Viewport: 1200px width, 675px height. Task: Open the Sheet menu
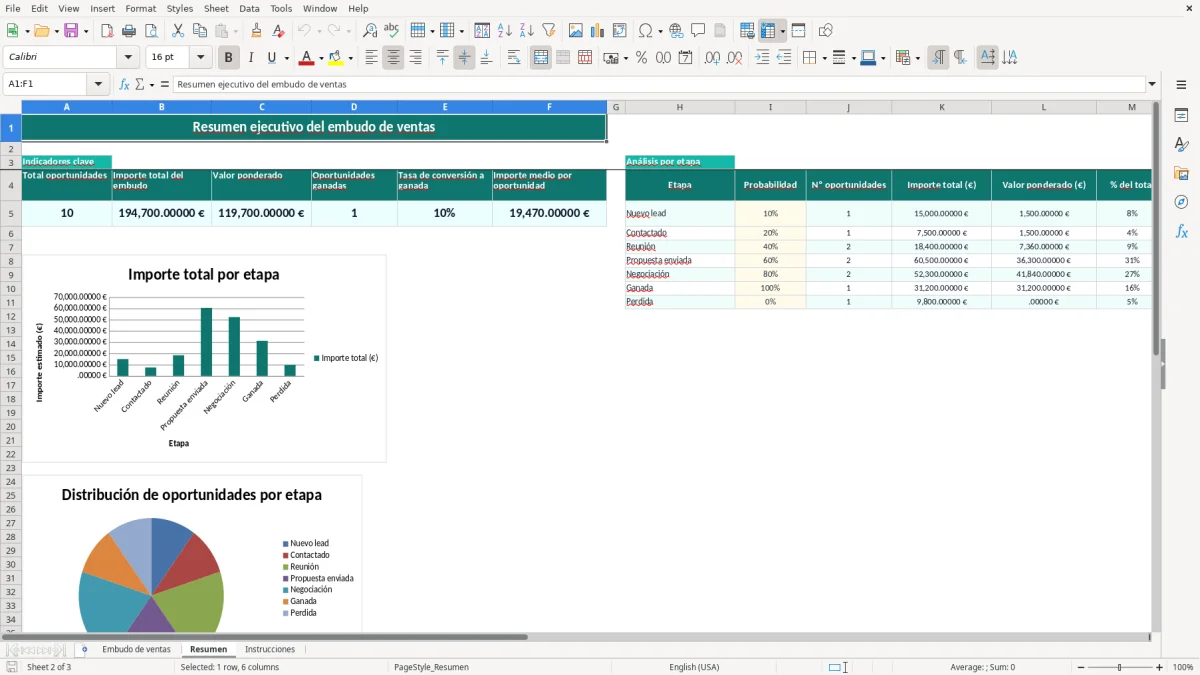[216, 8]
